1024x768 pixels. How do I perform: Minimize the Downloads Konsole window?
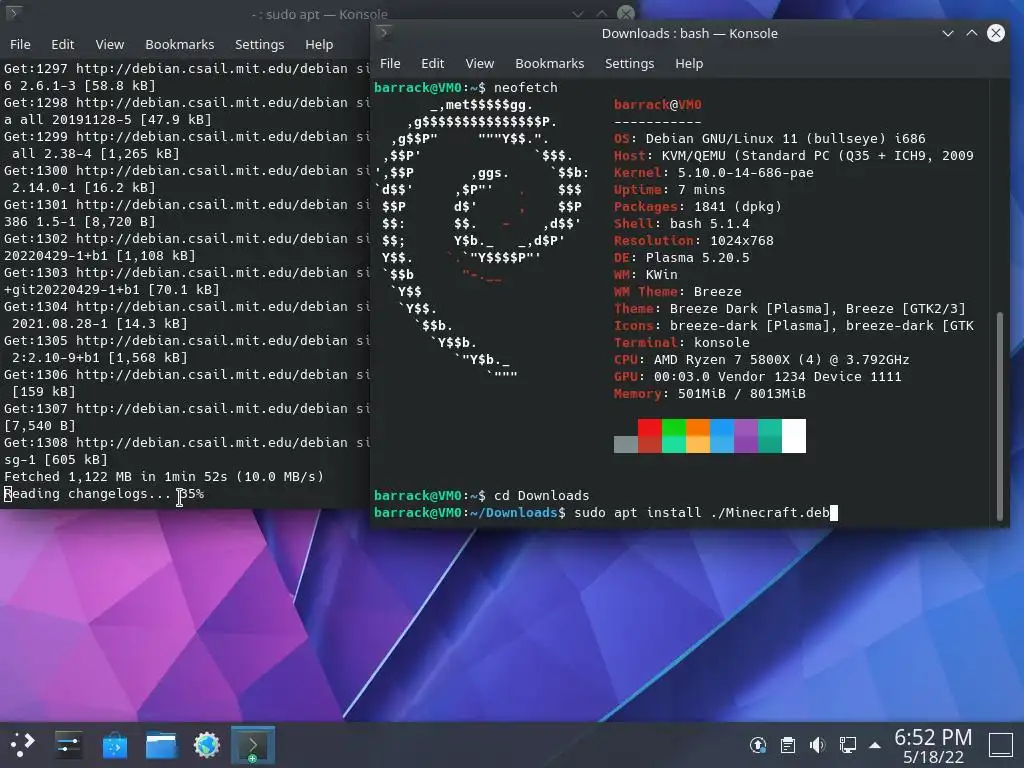(x=948, y=33)
